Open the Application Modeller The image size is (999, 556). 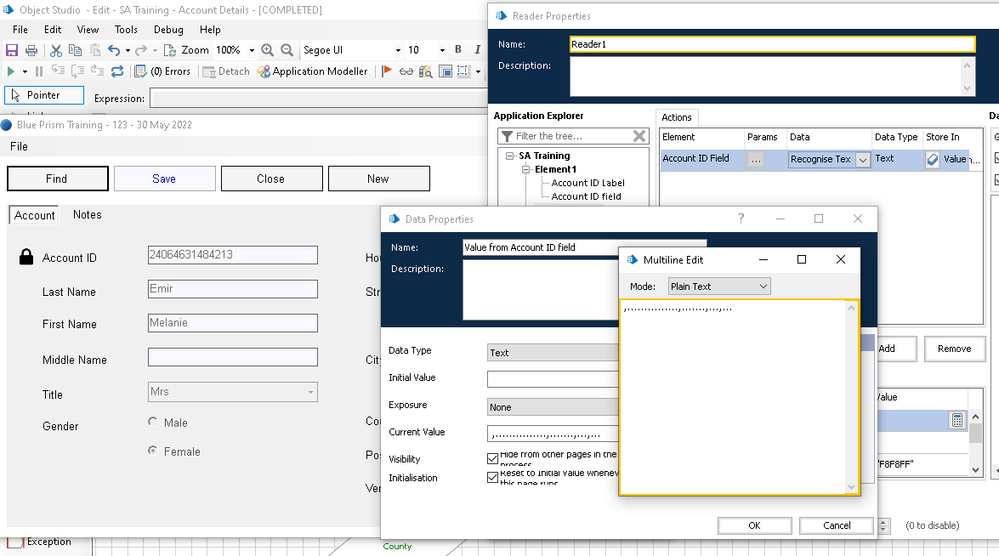313,71
